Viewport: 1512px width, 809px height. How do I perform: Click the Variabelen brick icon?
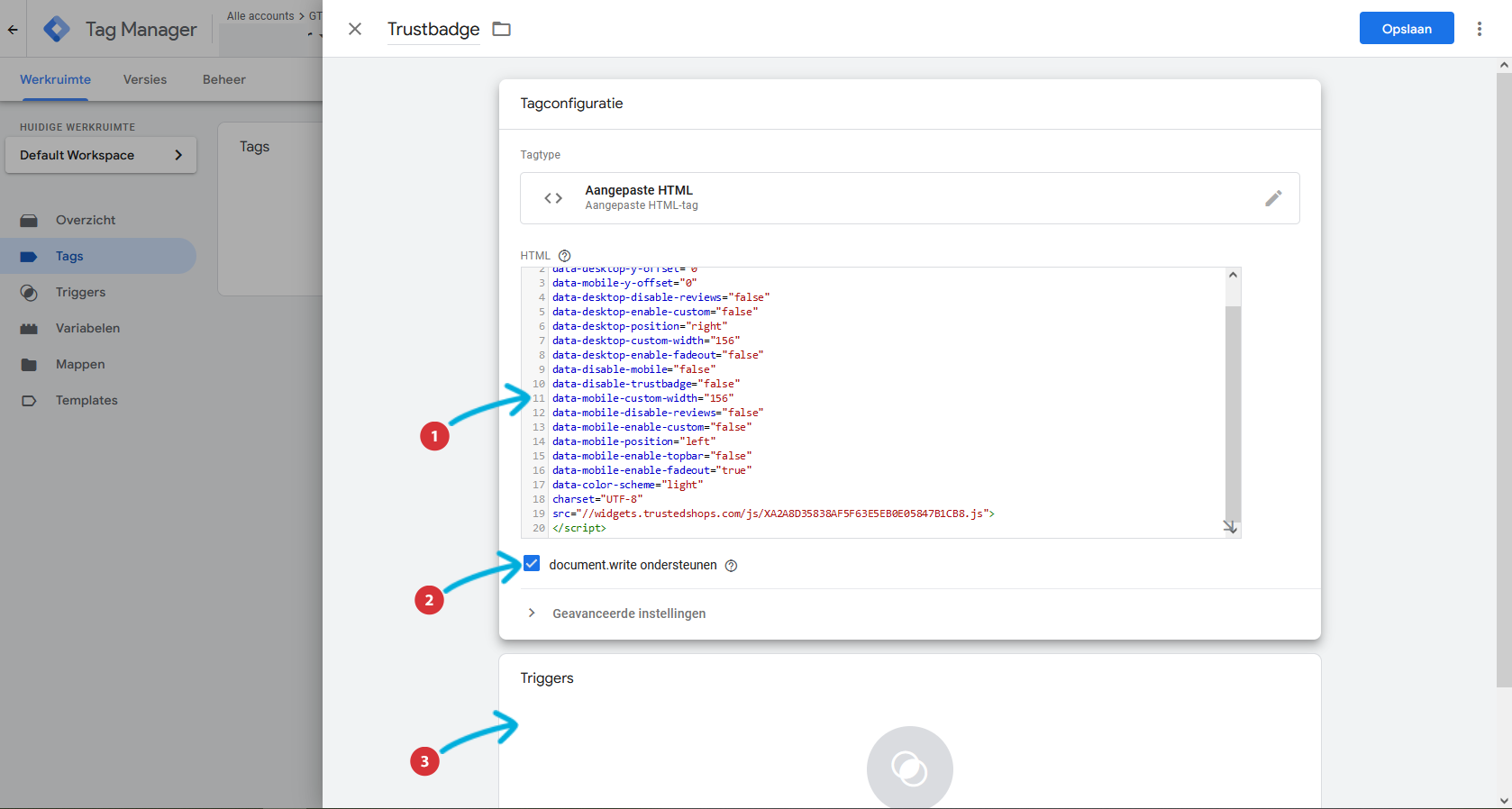tap(29, 329)
